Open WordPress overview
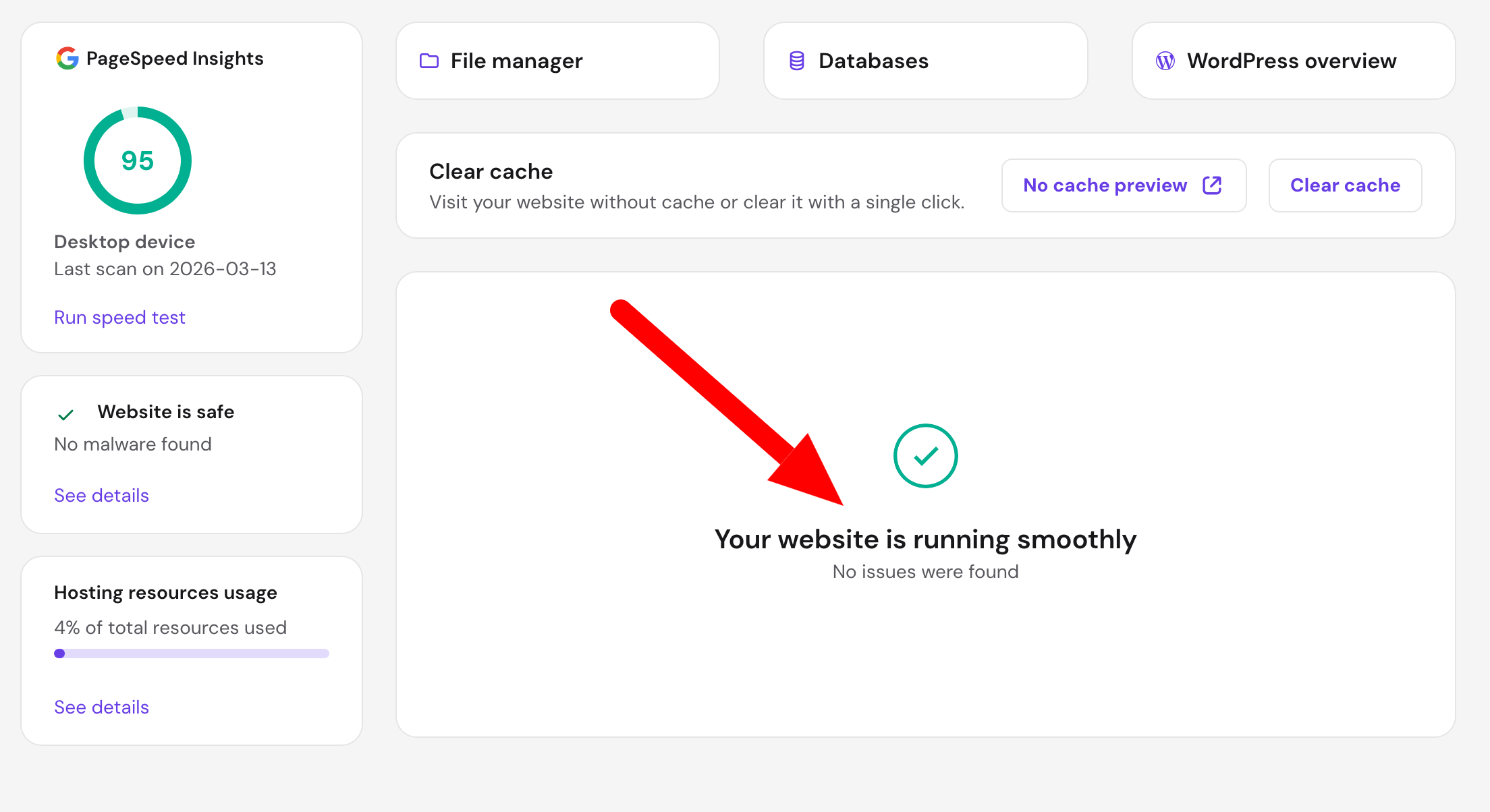Image resolution: width=1490 pixels, height=812 pixels. [1294, 61]
